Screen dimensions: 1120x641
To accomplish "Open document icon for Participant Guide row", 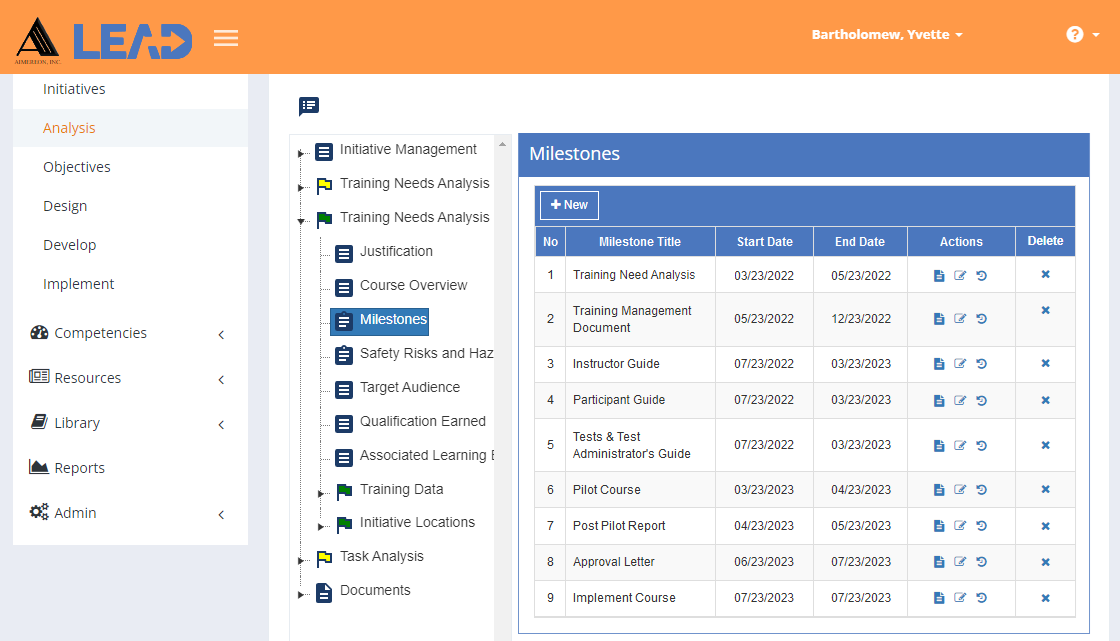I will tap(939, 401).
